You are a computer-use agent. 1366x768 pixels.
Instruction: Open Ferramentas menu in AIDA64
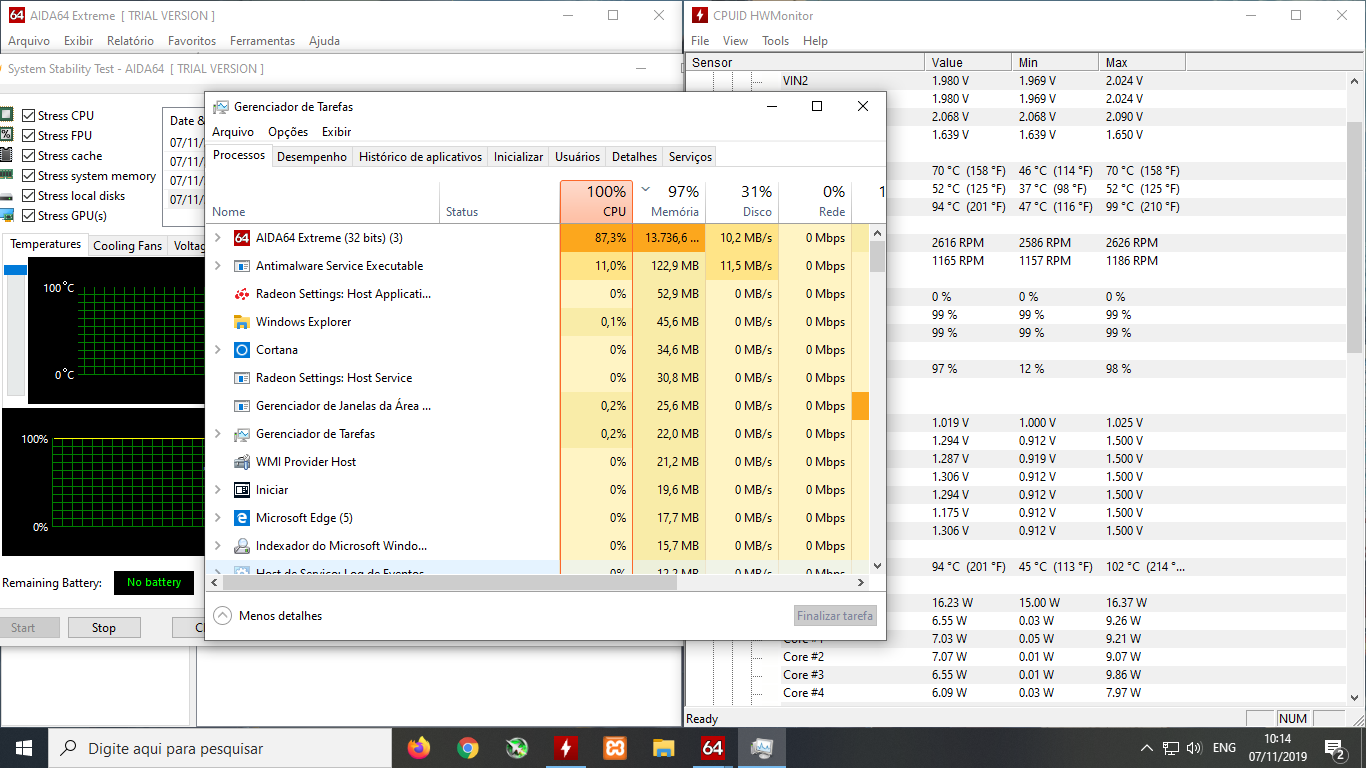pos(262,41)
